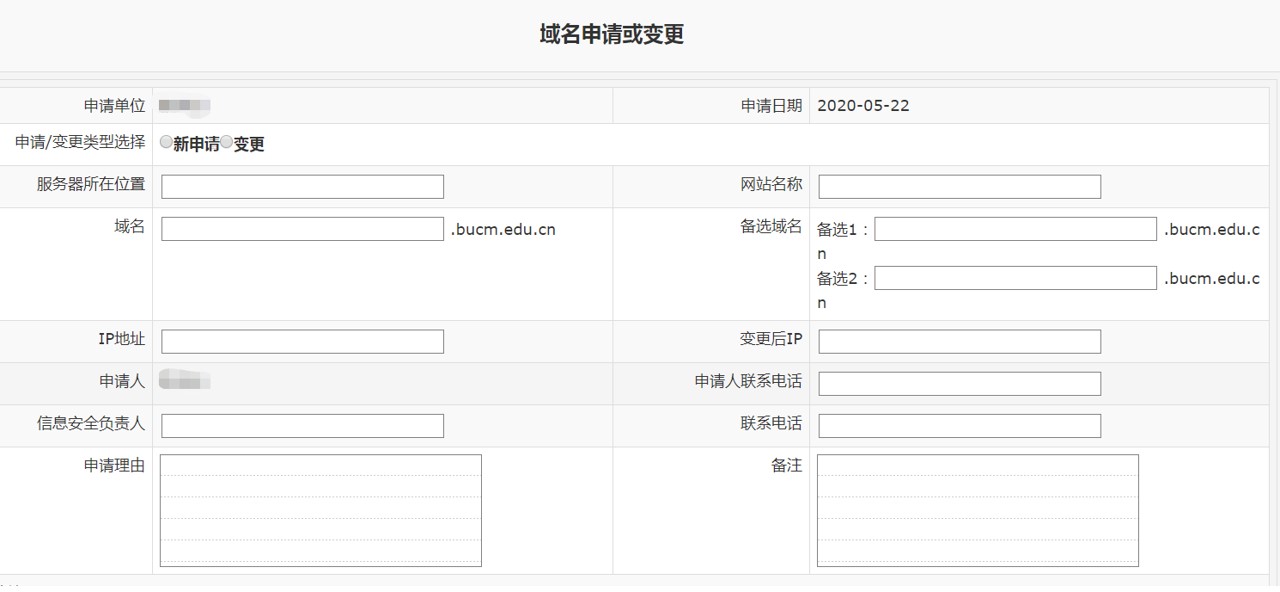Screen dimensions: 1280x592
Task: Focus the 备注 text area
Action: (x=977, y=510)
